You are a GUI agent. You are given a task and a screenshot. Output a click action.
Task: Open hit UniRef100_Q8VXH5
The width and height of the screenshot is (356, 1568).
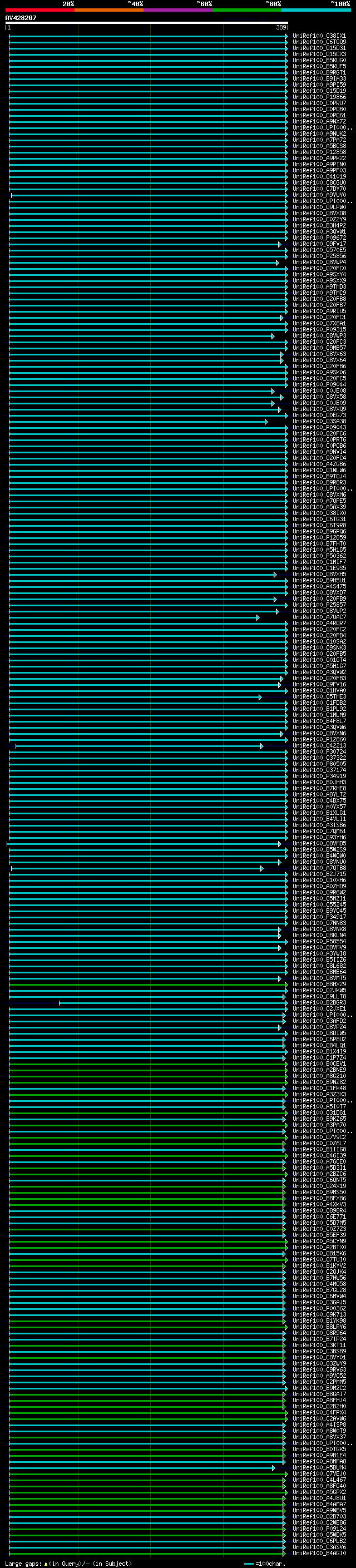click(x=319, y=575)
